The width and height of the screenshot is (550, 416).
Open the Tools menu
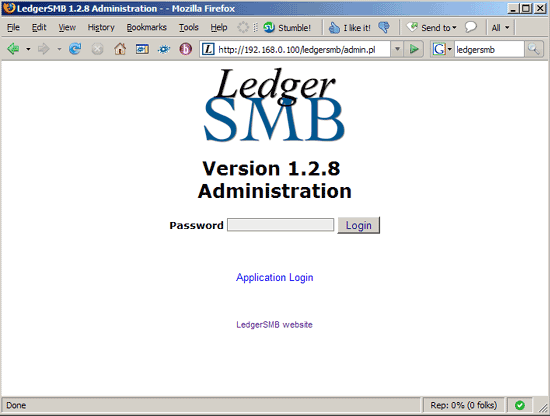[x=189, y=27]
